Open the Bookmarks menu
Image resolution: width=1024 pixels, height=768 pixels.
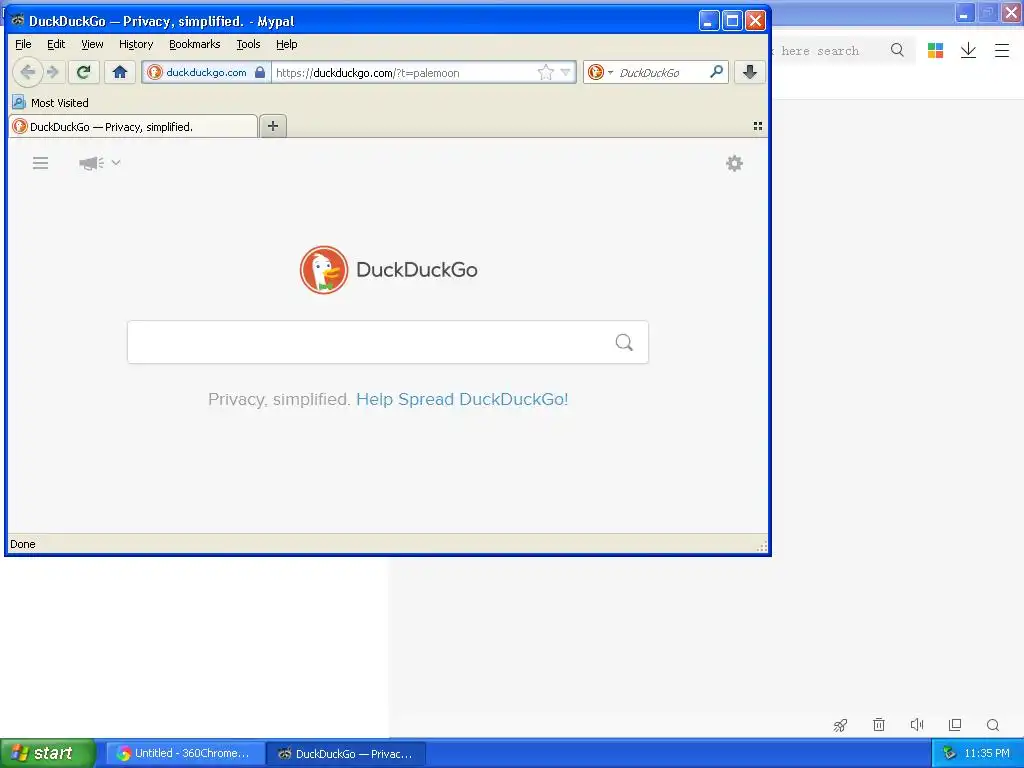pyautogui.click(x=195, y=44)
